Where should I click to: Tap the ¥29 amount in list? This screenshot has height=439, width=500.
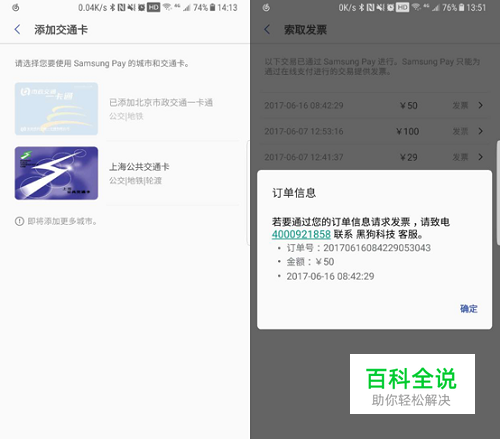point(408,157)
